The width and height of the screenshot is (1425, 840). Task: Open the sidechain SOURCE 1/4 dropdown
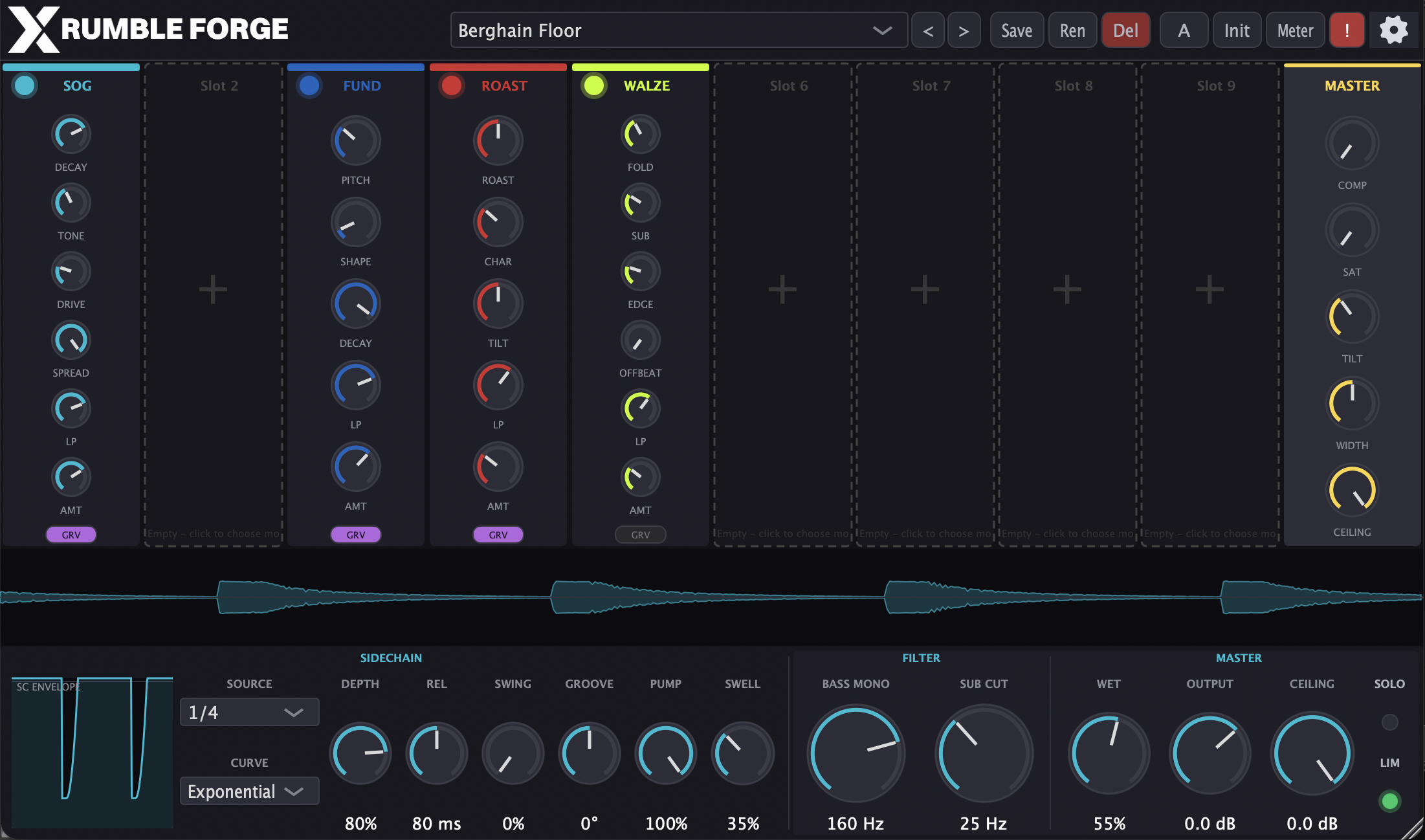pos(249,712)
